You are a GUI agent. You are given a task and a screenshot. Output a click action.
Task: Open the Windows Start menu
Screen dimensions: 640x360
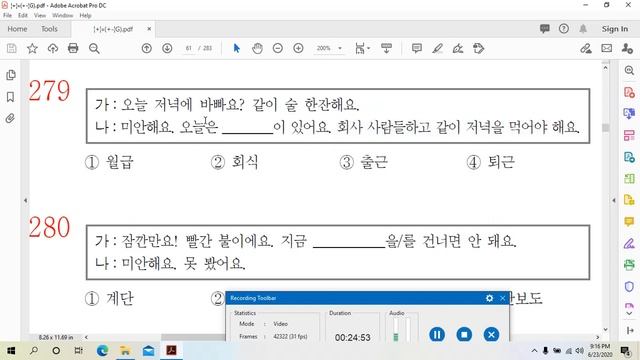pyautogui.click(x=11, y=351)
